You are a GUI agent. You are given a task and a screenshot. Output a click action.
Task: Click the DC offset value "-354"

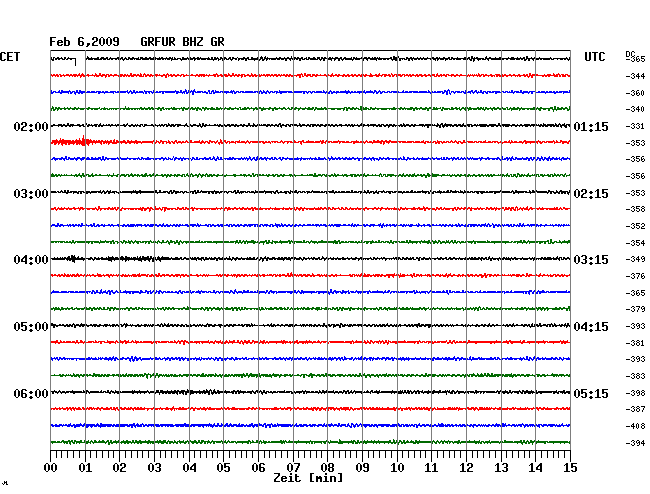[x=635, y=243]
